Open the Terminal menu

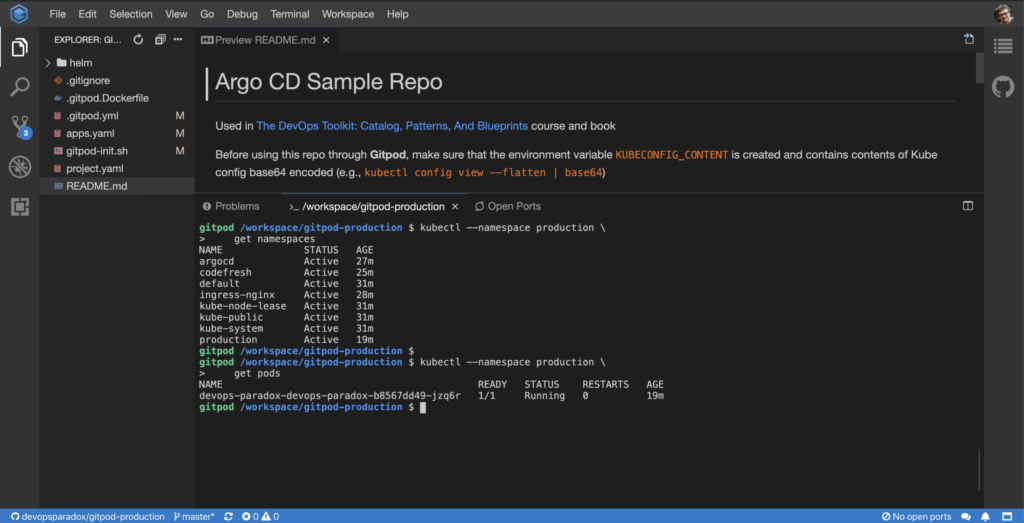point(290,14)
